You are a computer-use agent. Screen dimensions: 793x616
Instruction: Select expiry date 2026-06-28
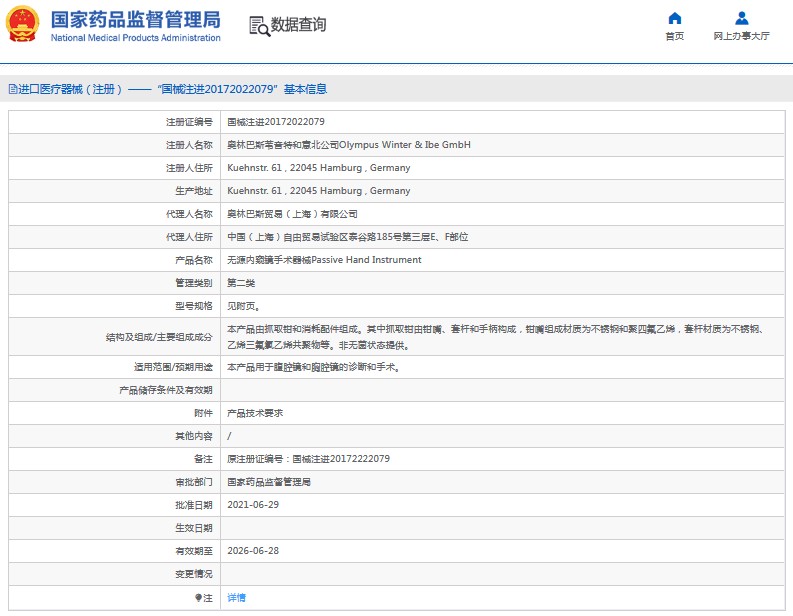pos(253,551)
